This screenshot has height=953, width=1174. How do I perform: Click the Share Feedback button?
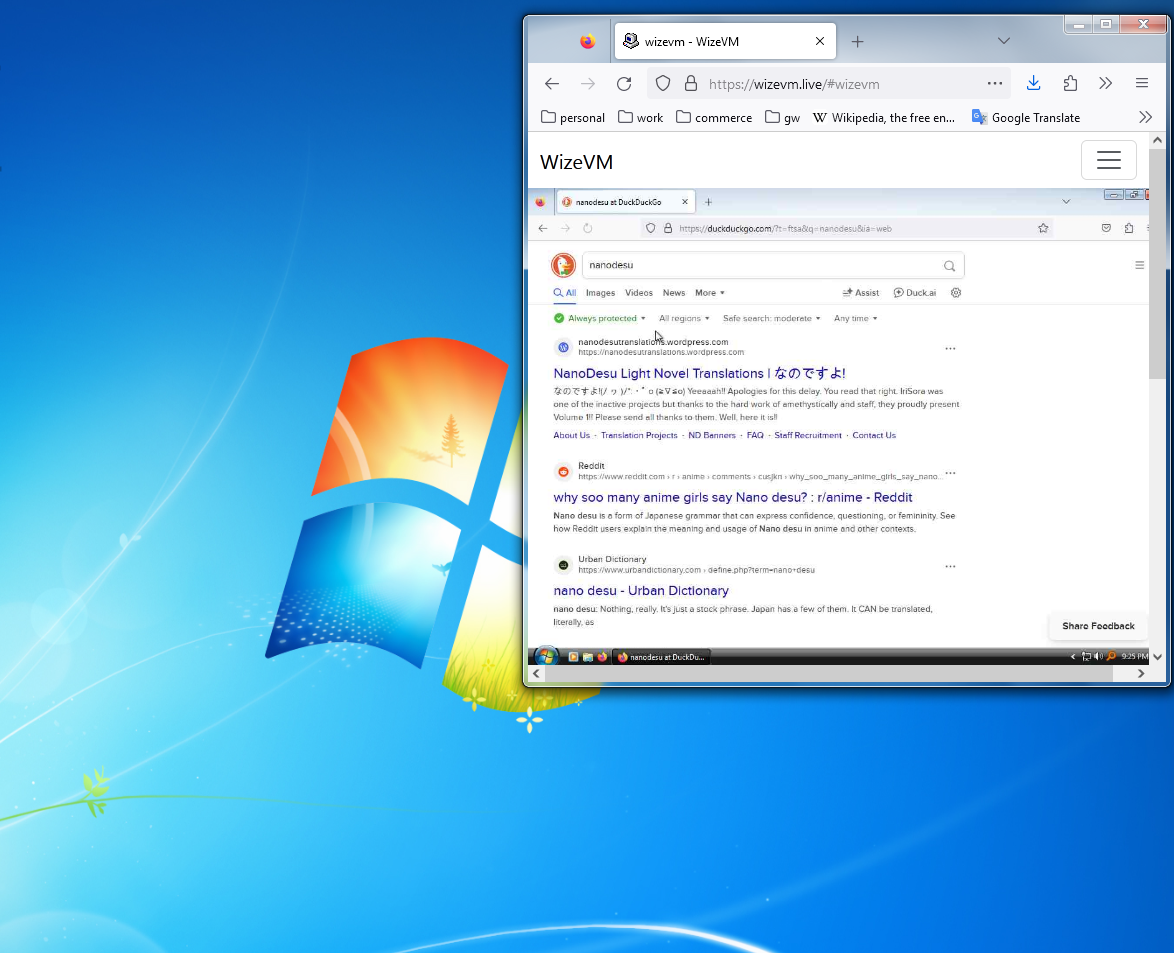pos(1098,626)
